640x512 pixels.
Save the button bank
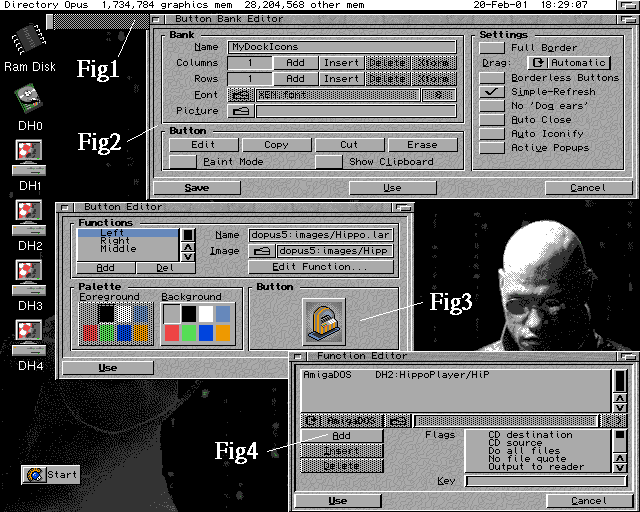point(197,188)
